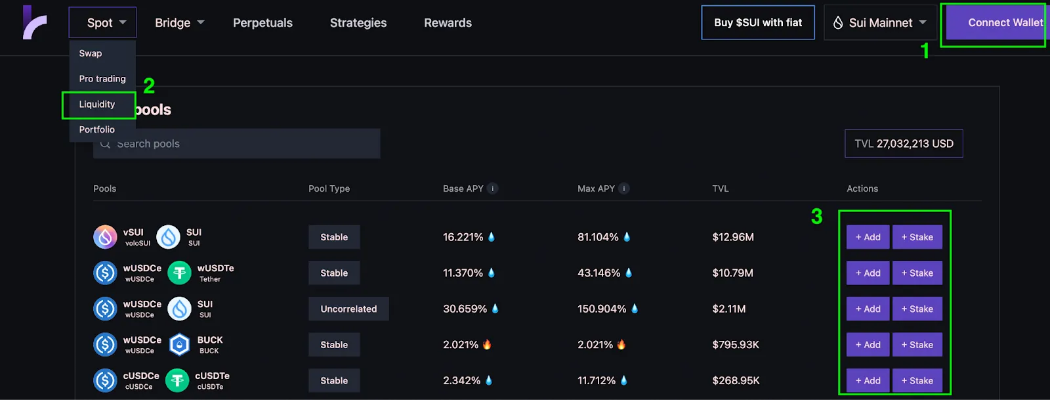The image size is (1050, 400).
Task: Open the Sui Mainnet network selector
Action: (x=880, y=22)
